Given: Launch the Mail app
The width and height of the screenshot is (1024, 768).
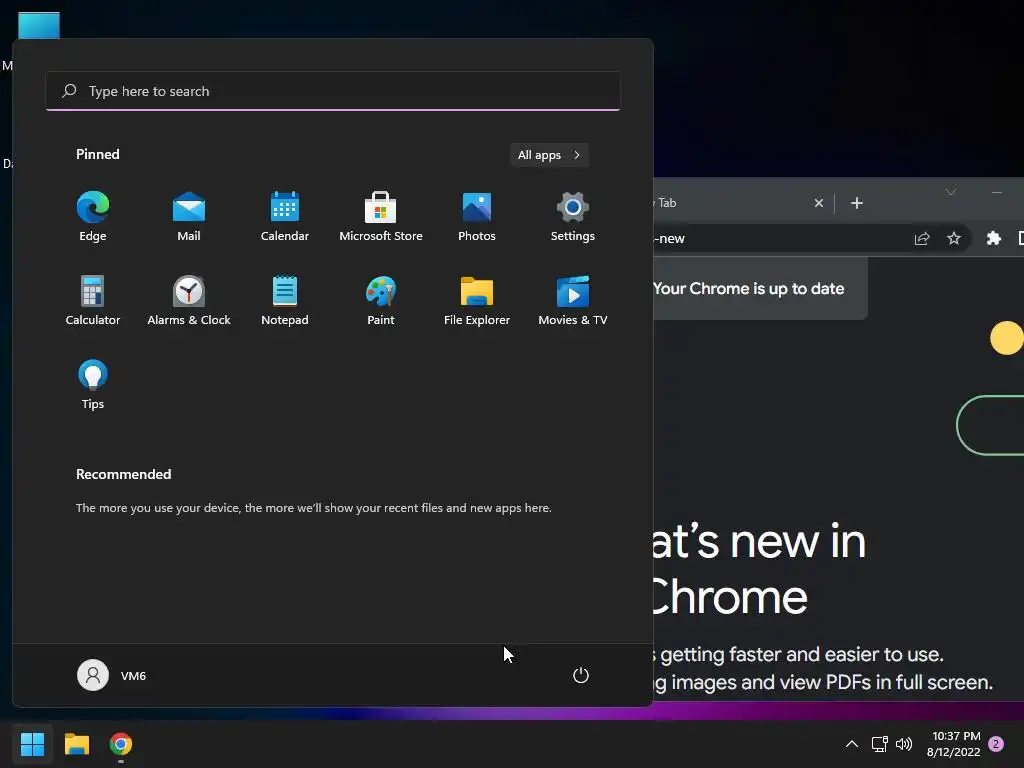Looking at the screenshot, I should click(x=189, y=217).
